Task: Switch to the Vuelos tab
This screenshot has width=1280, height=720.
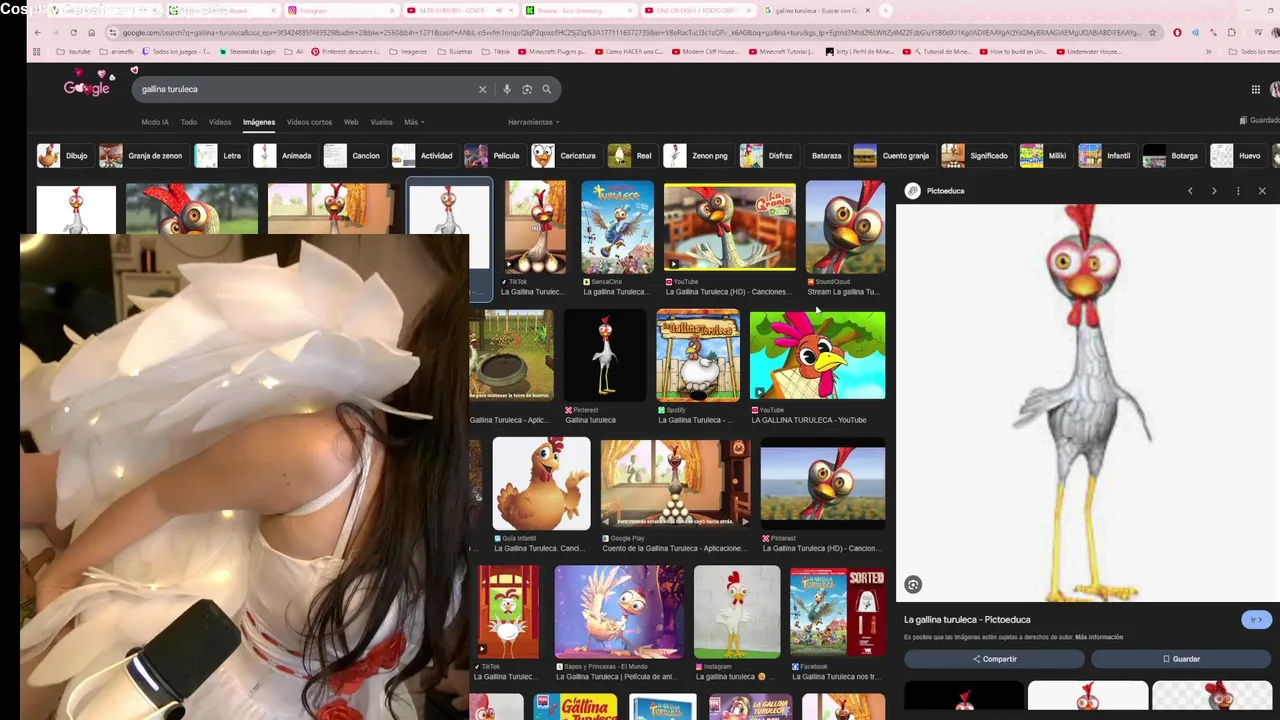Action: [x=381, y=122]
